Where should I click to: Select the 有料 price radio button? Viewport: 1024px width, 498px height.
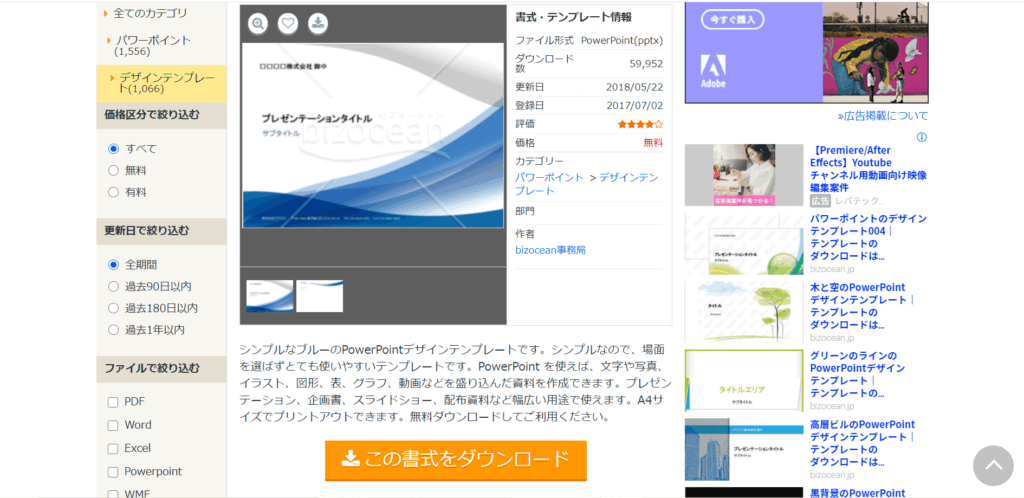pos(114,192)
